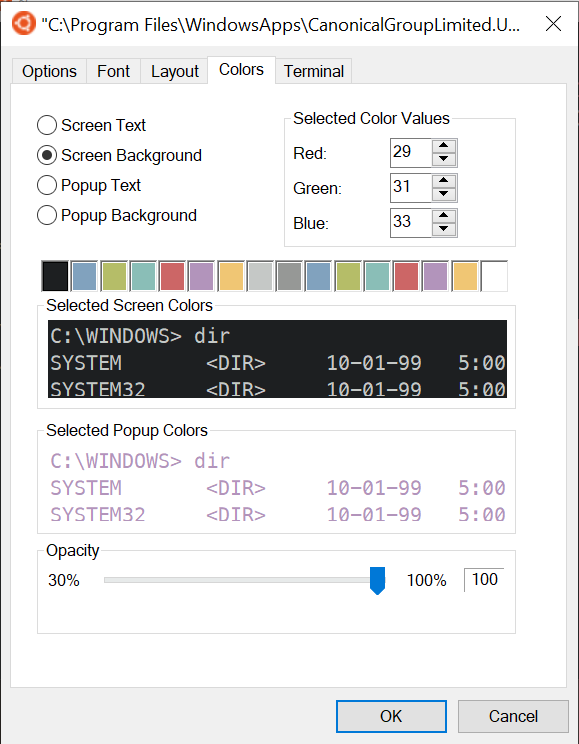579x744 pixels.
Task: Click the Ubuntu icon in title bar
Action: (23, 23)
